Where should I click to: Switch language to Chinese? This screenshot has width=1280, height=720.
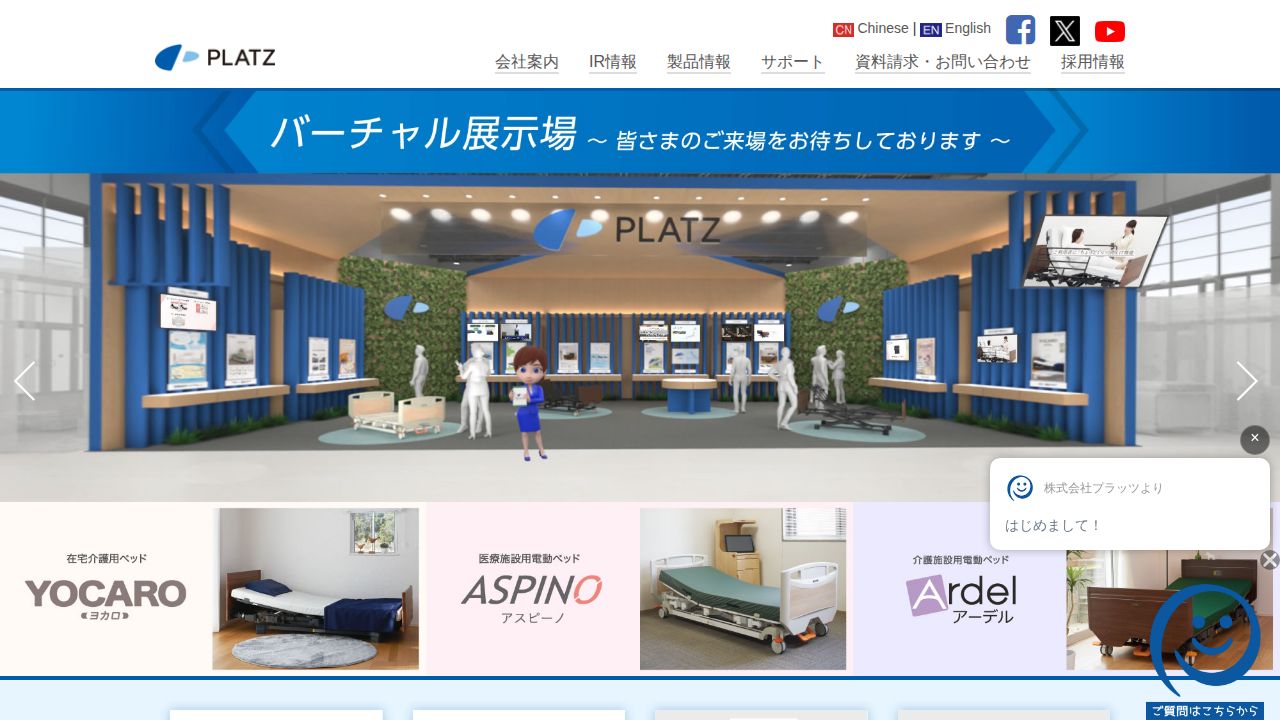[x=883, y=28]
